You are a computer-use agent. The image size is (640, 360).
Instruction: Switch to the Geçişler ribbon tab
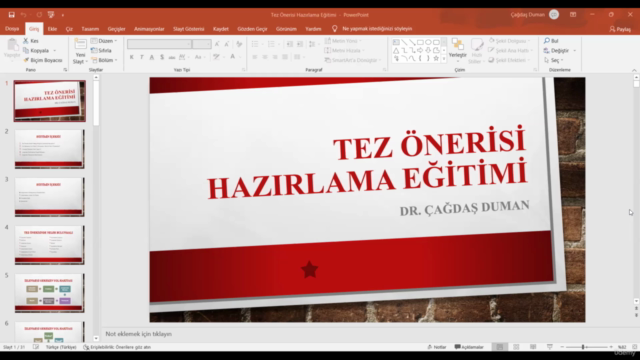point(116,29)
